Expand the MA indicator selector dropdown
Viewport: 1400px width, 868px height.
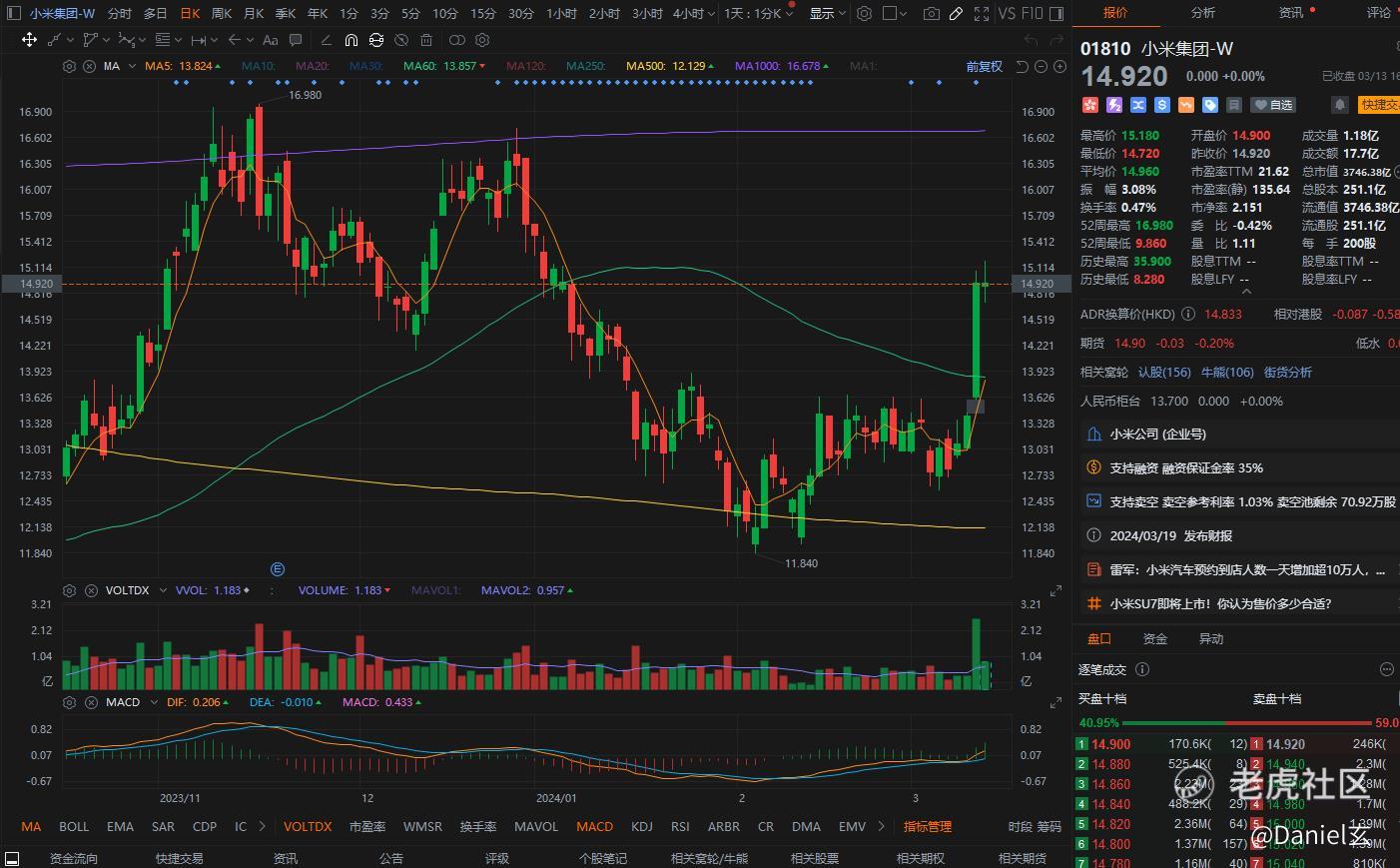point(133,66)
